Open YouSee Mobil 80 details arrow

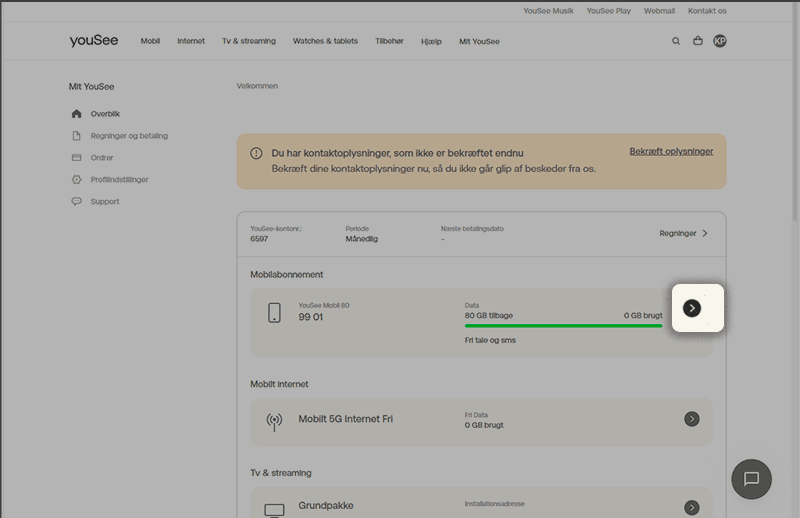(692, 308)
